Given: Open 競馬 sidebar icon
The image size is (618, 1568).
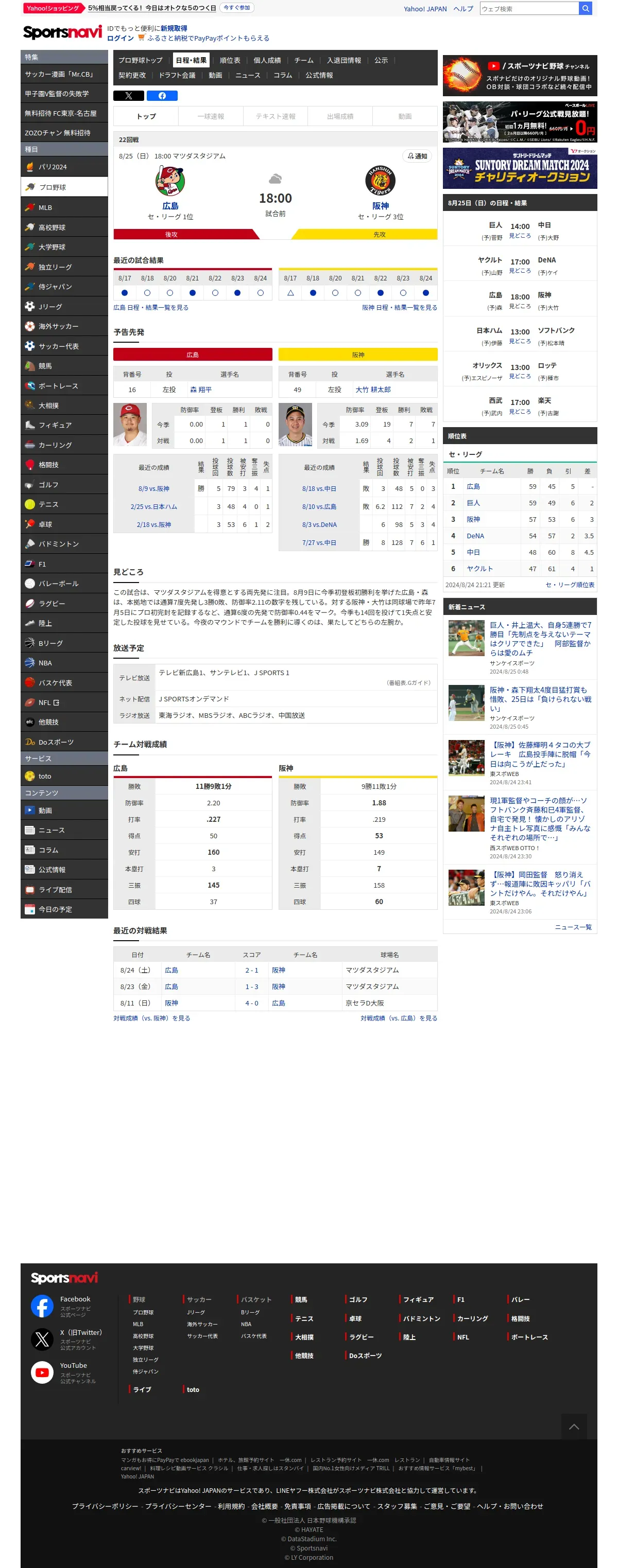Looking at the screenshot, I should tap(30, 366).
